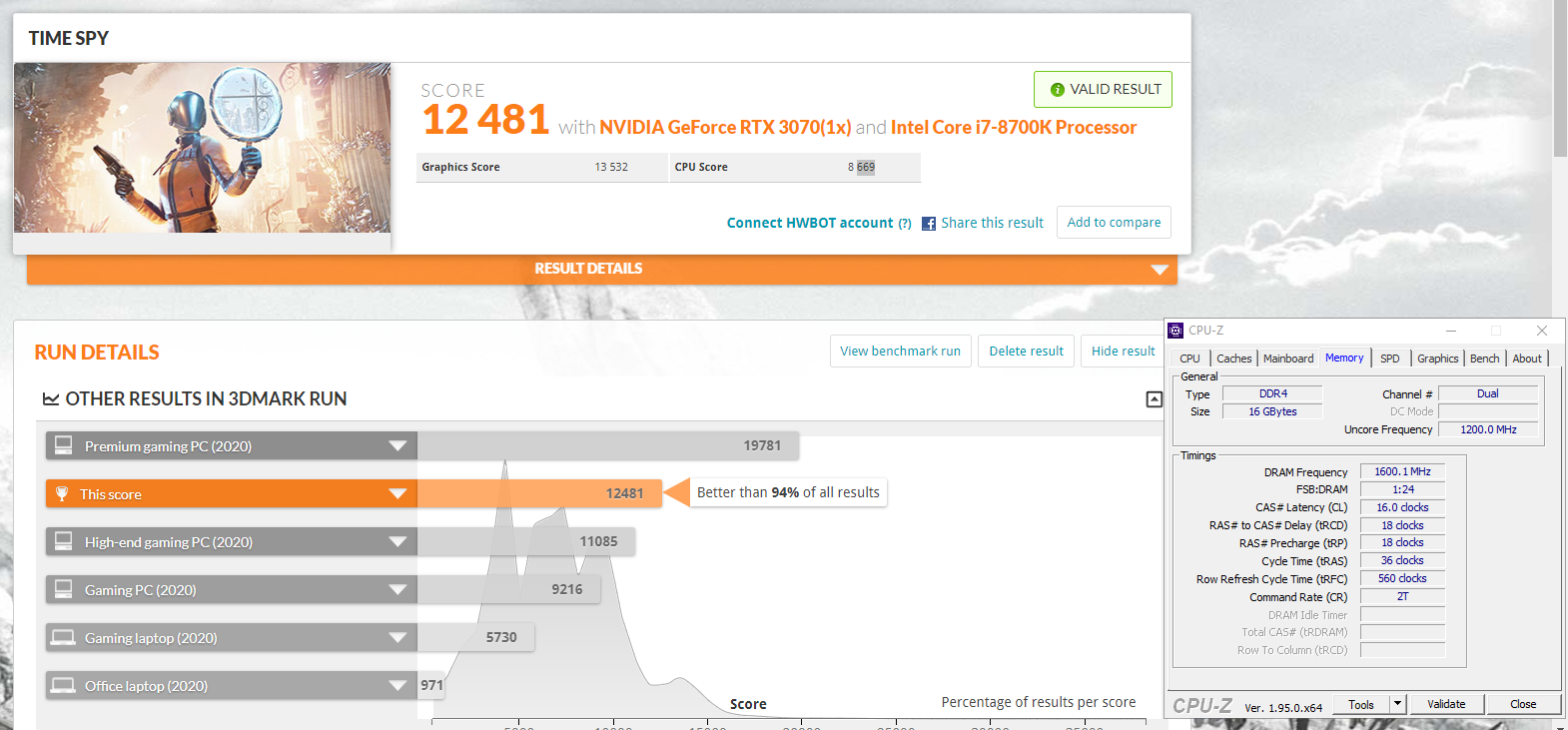The height and width of the screenshot is (730, 1568).
Task: Switch to the CPU tab in CPU-Z
Action: pos(1189,359)
